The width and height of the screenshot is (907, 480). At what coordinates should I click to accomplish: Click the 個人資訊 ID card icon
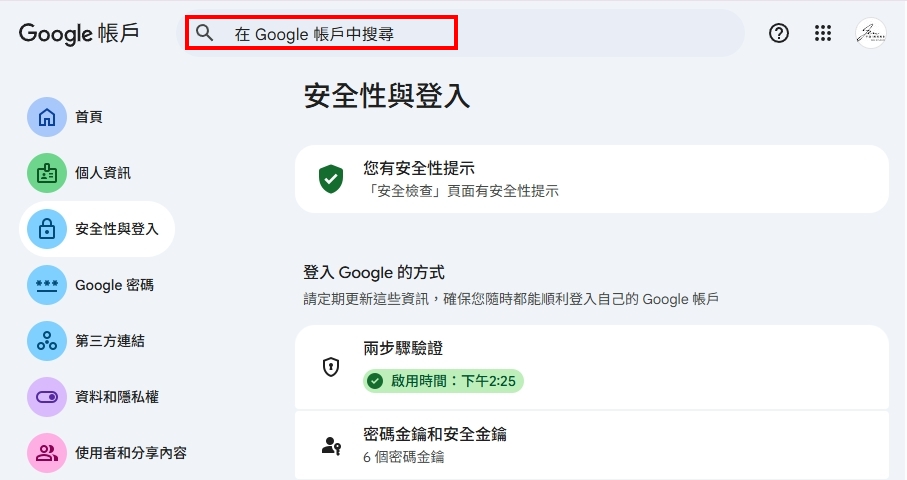pyautogui.click(x=47, y=173)
